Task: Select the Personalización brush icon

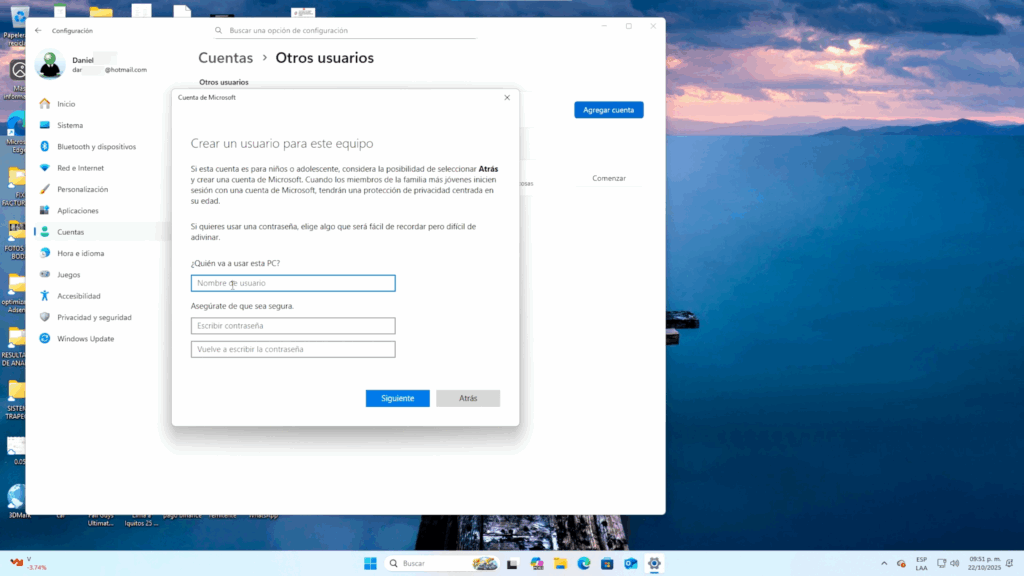Action: pyautogui.click(x=45, y=189)
